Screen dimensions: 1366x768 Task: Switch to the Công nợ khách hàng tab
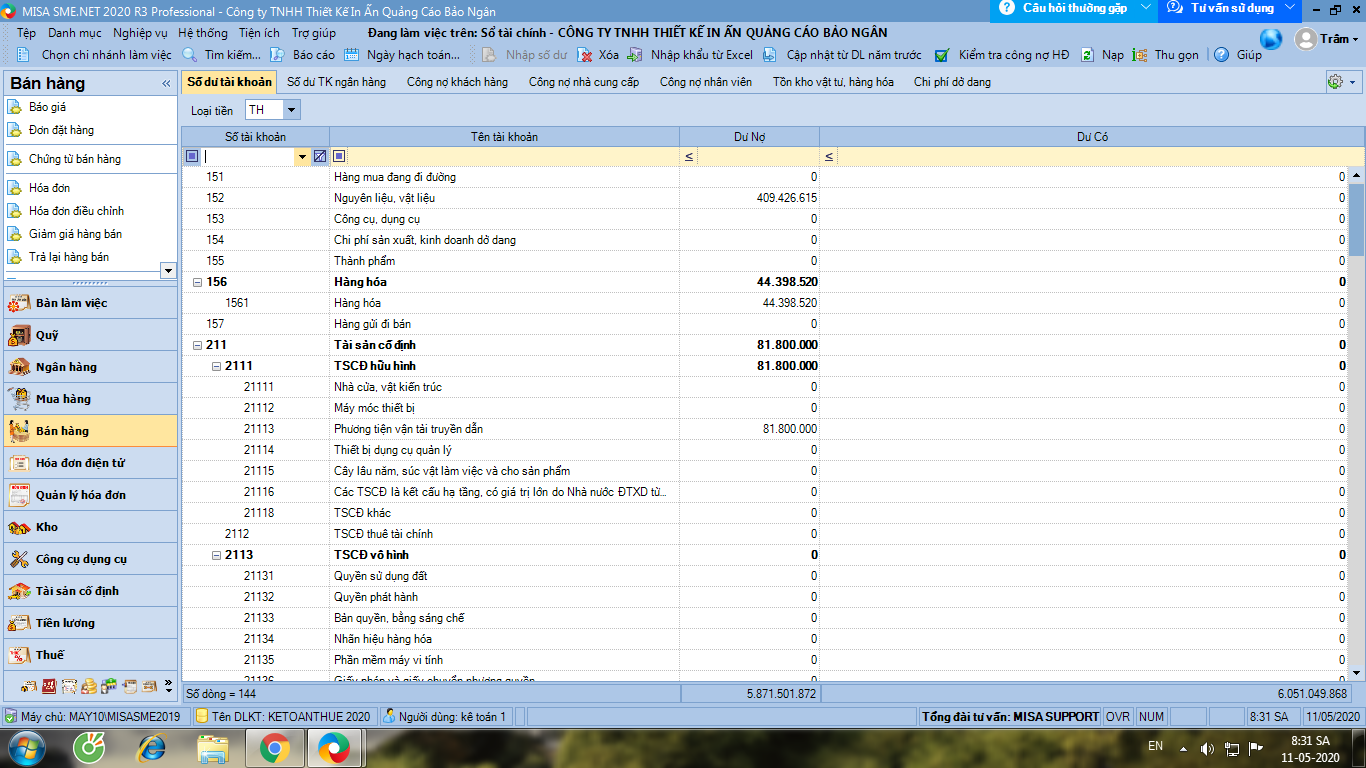point(457,82)
